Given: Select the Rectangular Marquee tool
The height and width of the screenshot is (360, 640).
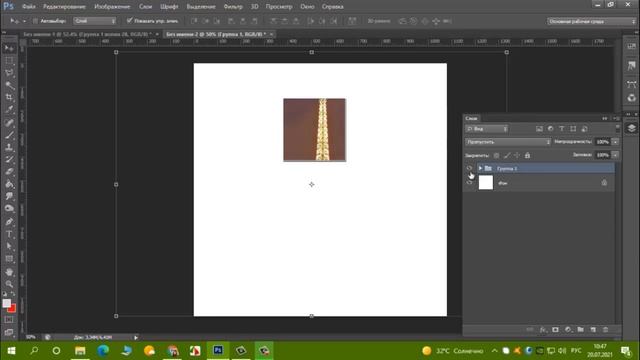Looking at the screenshot, I should [x=9, y=61].
